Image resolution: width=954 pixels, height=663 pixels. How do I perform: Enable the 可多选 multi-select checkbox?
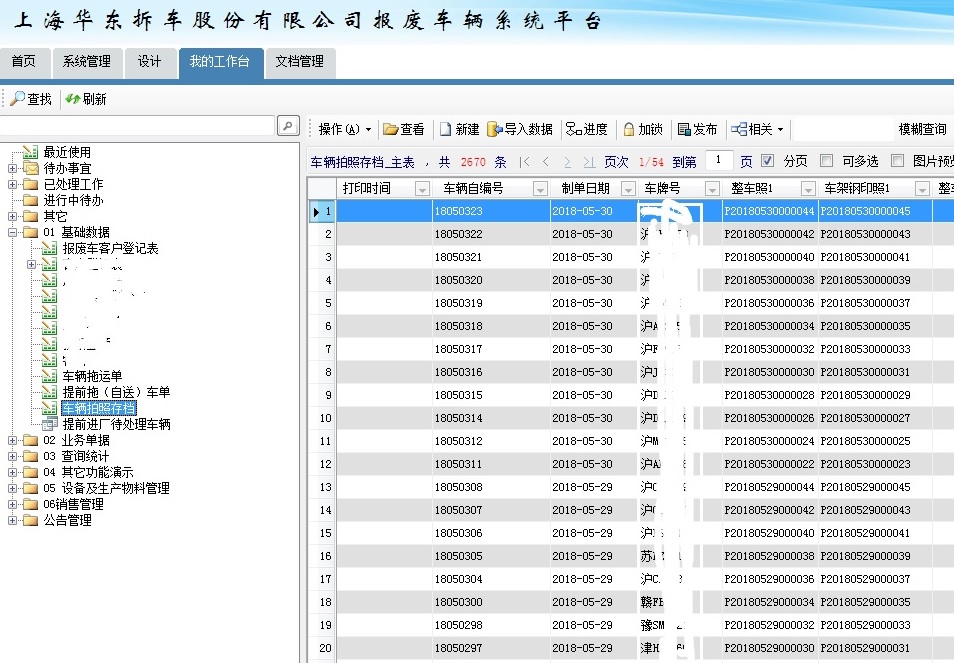point(826,161)
